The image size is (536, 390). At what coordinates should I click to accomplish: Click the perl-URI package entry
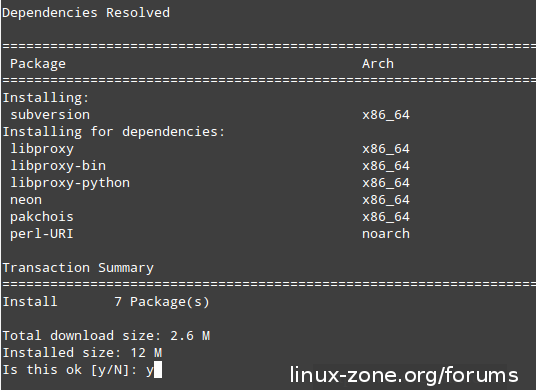click(42, 234)
